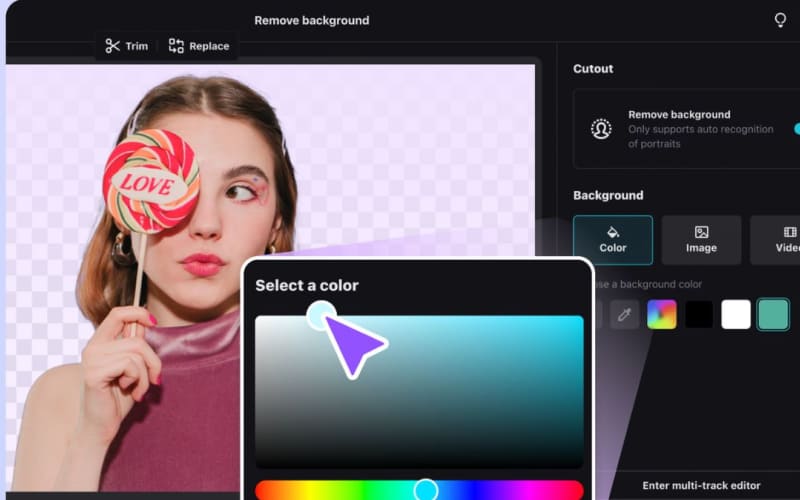The width and height of the screenshot is (800, 500).
Task: Pick the eyedropper color tool
Action: point(625,315)
